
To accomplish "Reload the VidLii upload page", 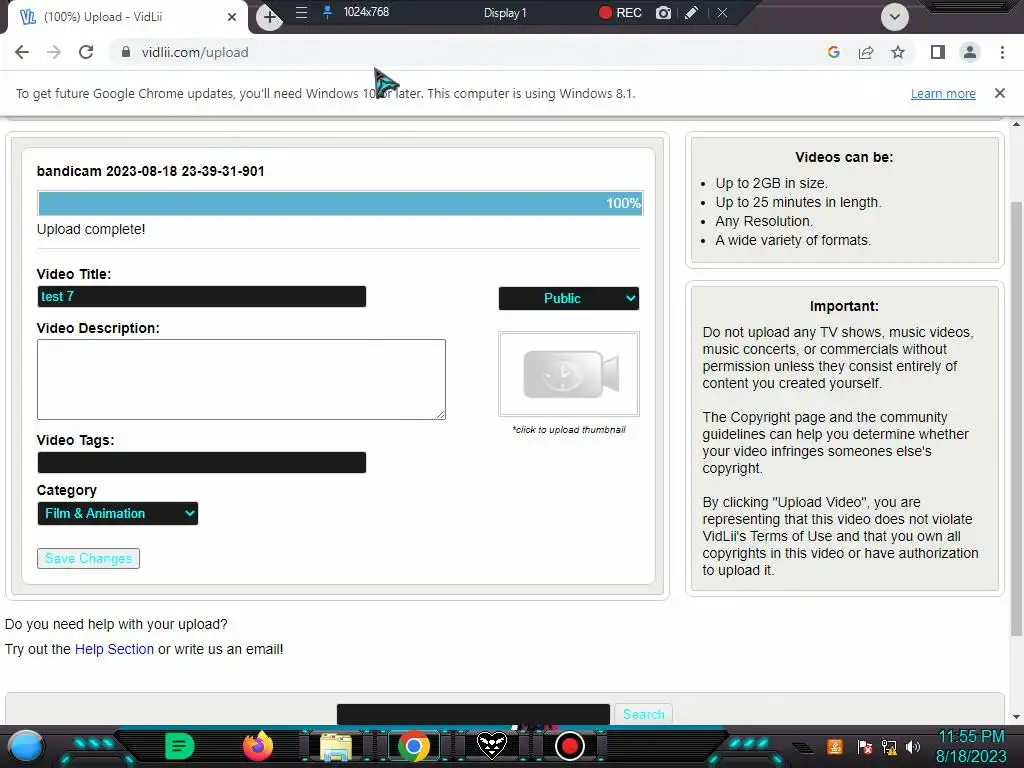I will 86,52.
